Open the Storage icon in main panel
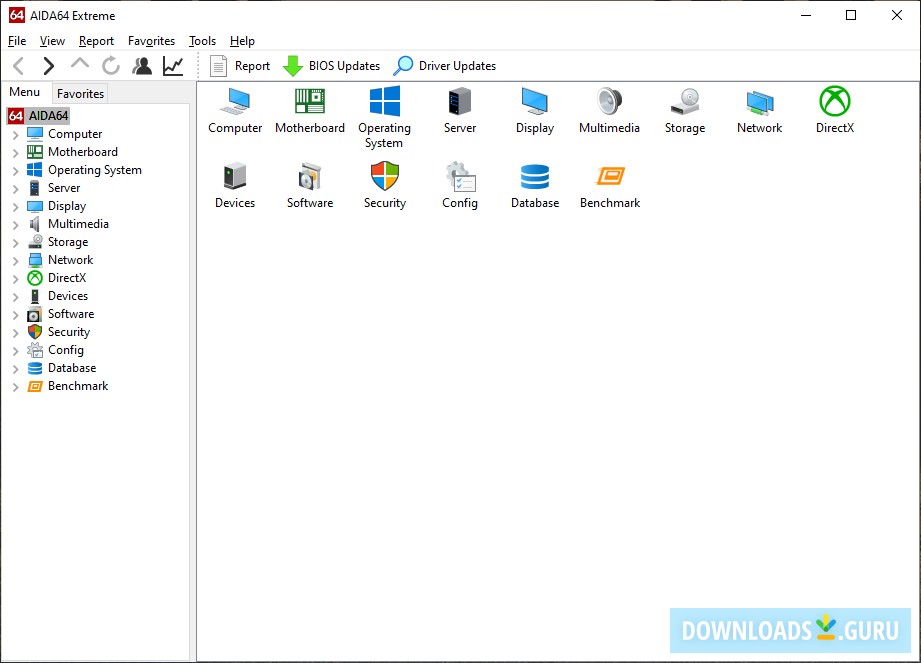The image size is (921, 663). [685, 102]
